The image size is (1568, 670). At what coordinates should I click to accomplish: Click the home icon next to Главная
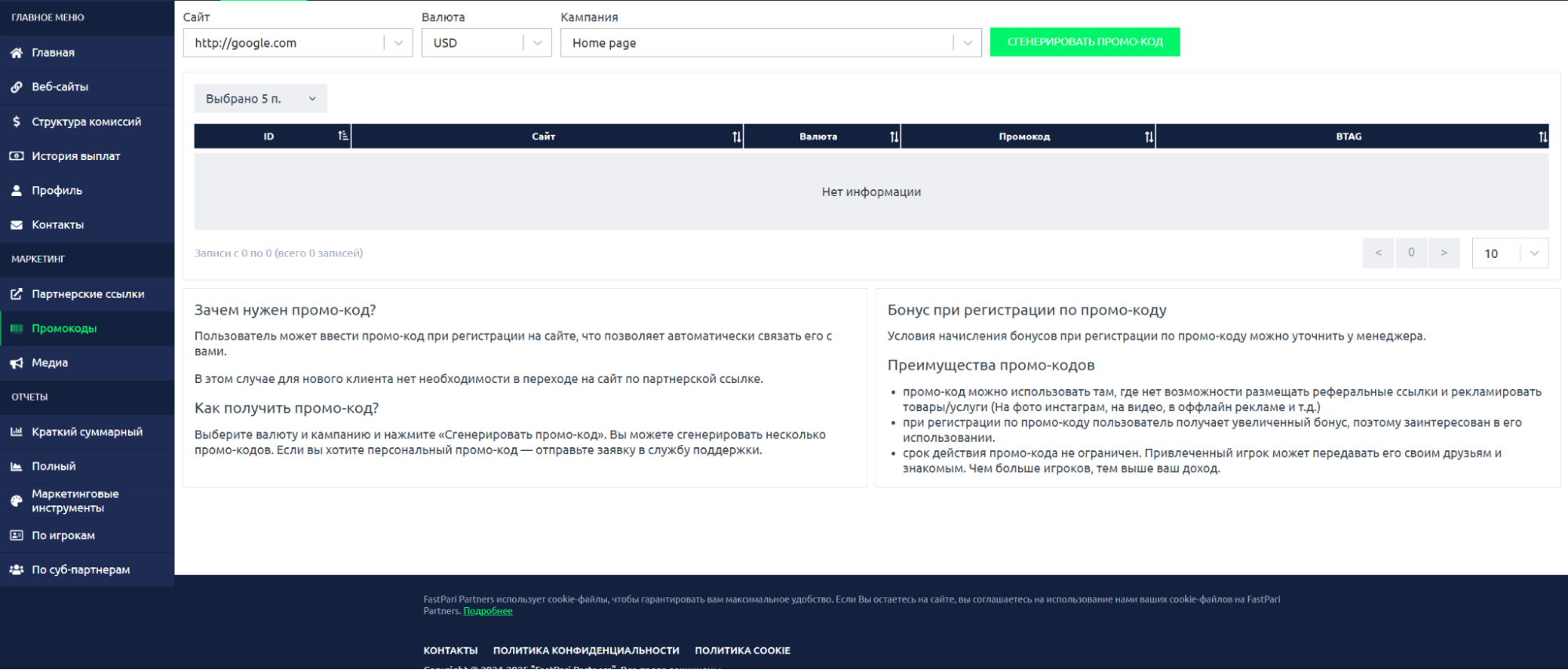(16, 53)
